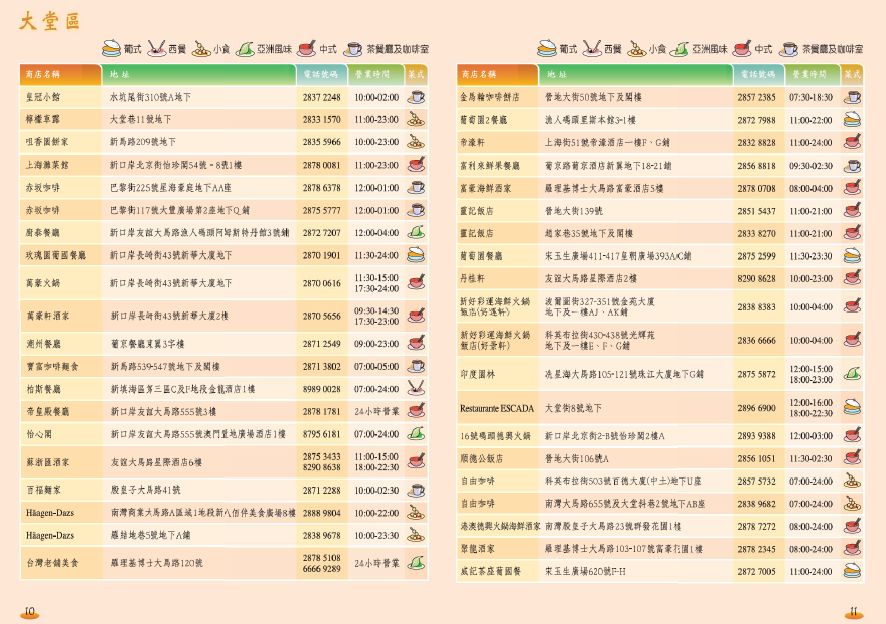Click the 茶餐廳及咖啡室 legend icon on page 11
Screen dimensions: 886x624
tap(789, 48)
